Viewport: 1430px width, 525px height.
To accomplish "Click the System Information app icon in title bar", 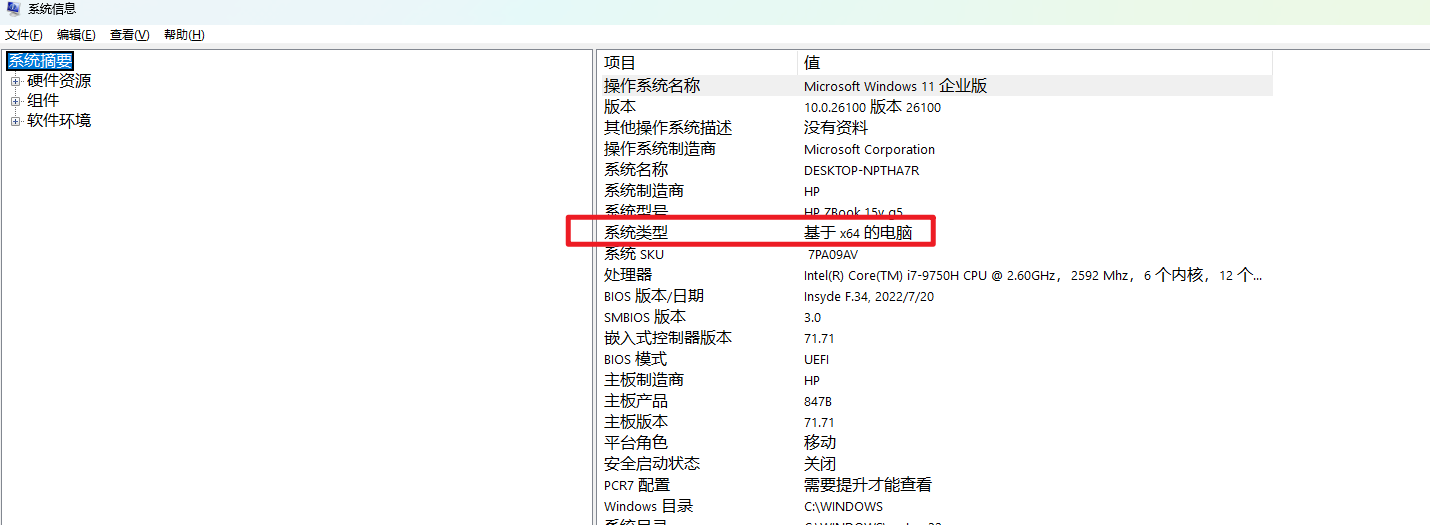I will coord(14,9).
